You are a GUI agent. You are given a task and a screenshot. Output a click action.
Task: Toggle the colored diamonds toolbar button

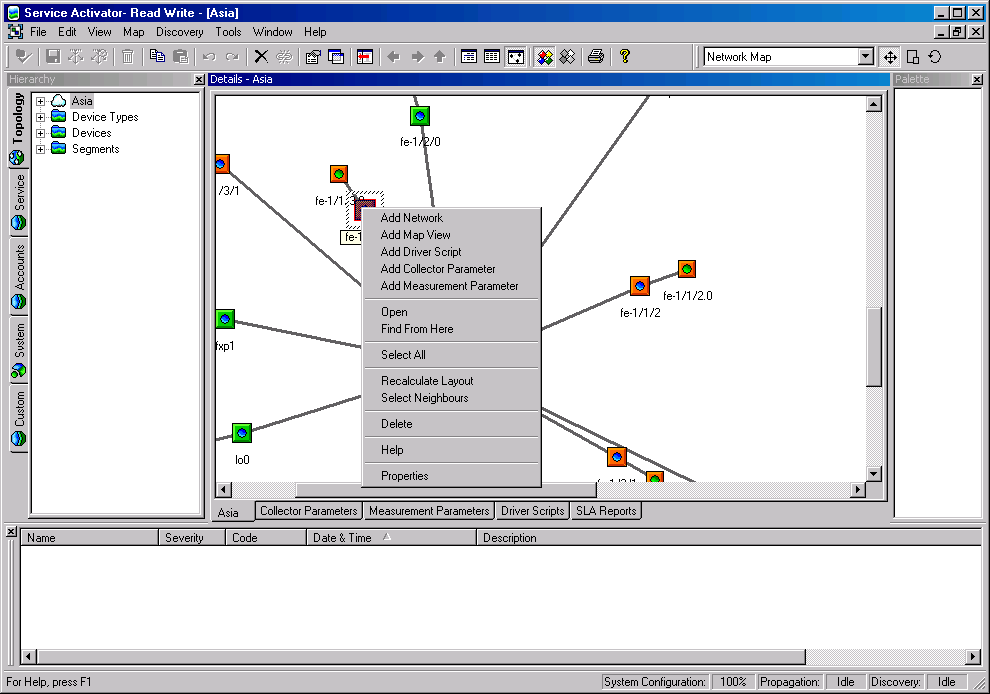[x=544, y=57]
